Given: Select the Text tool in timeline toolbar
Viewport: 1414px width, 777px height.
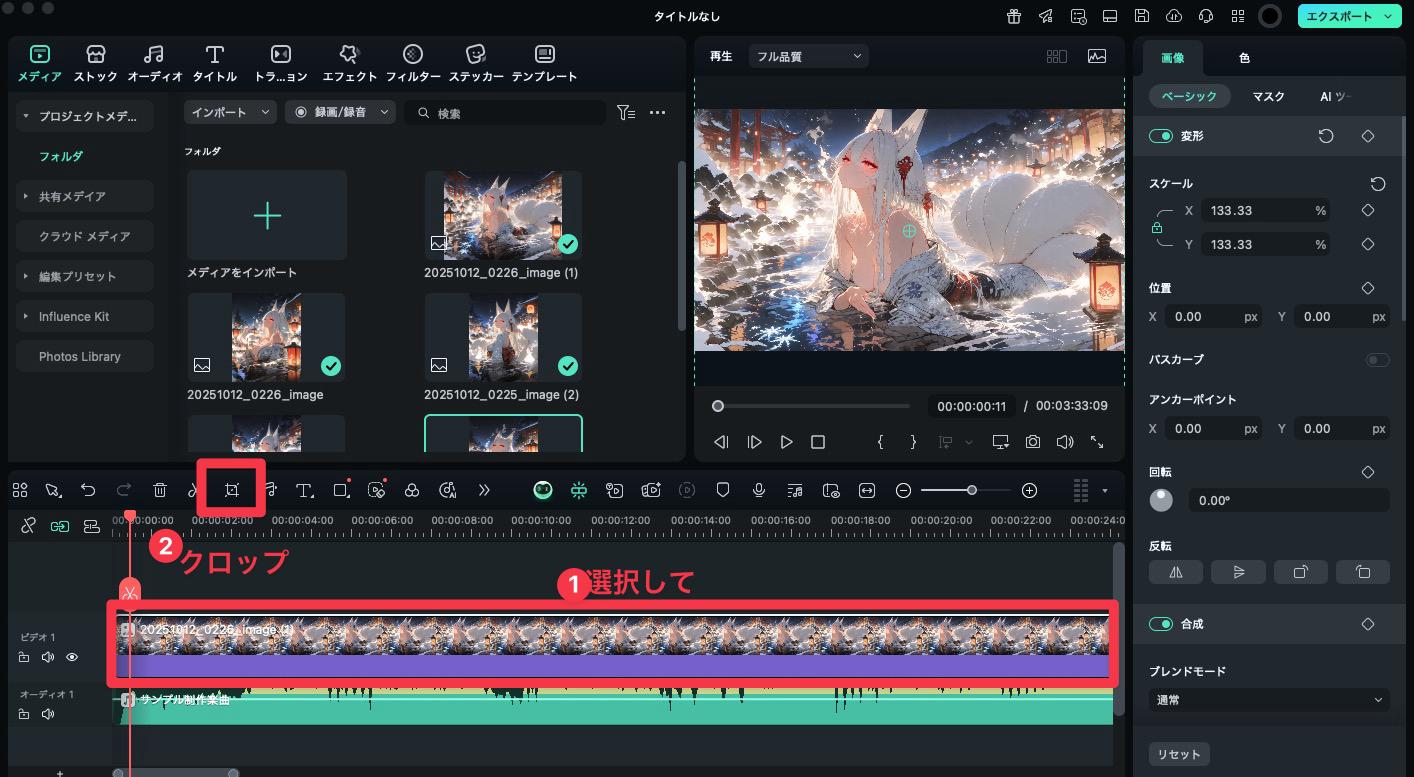Looking at the screenshot, I should coord(304,490).
